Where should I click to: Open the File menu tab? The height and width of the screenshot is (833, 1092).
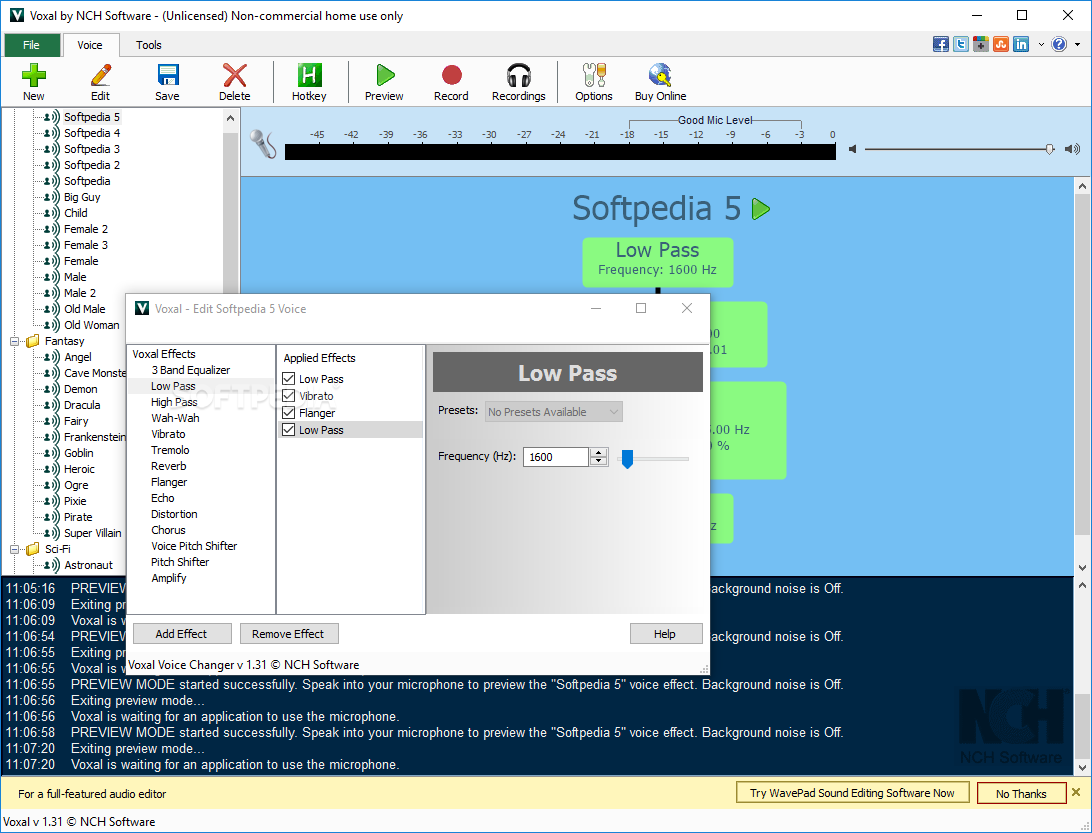coord(31,45)
